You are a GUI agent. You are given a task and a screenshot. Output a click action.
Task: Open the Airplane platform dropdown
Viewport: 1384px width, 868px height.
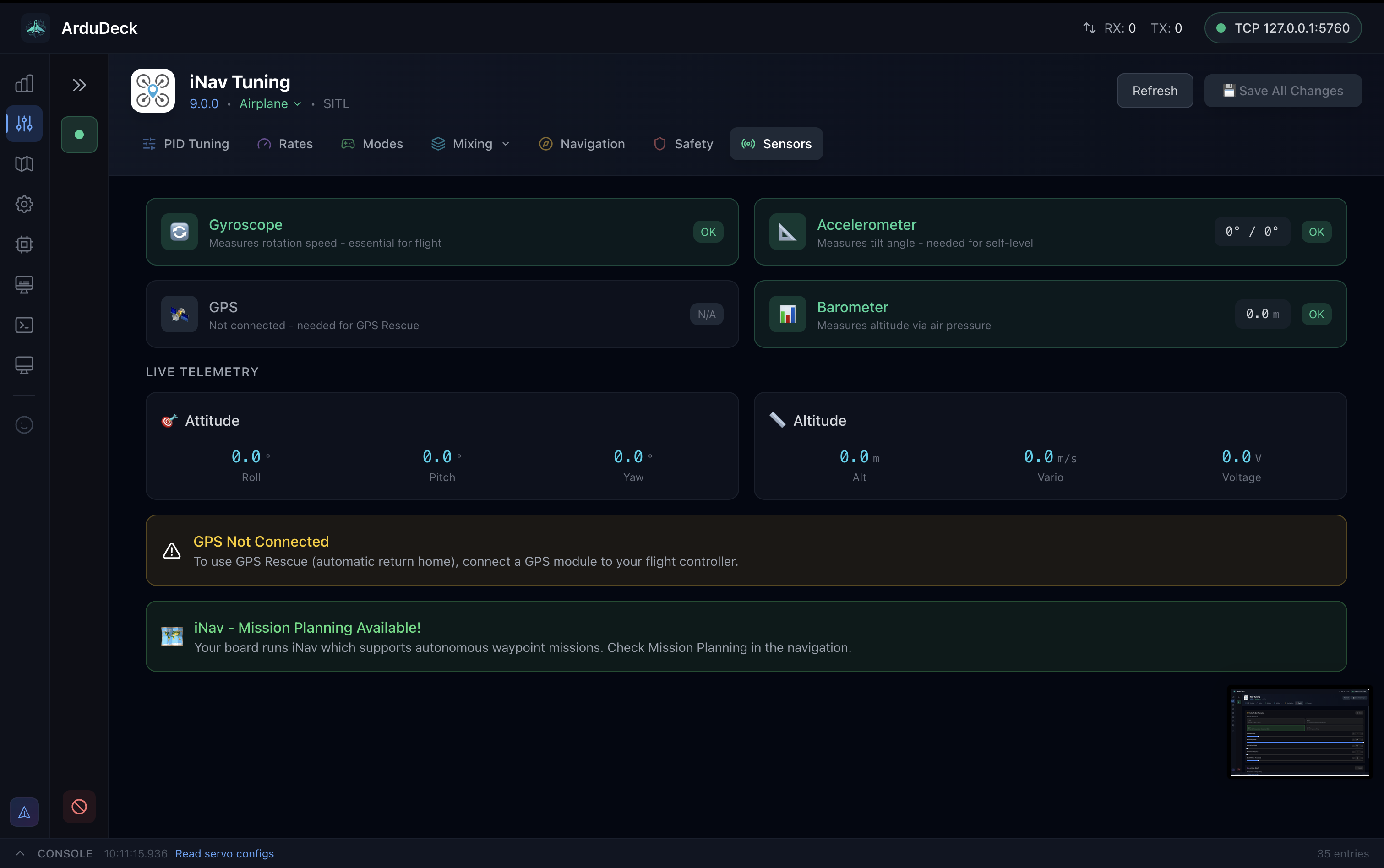coord(271,104)
